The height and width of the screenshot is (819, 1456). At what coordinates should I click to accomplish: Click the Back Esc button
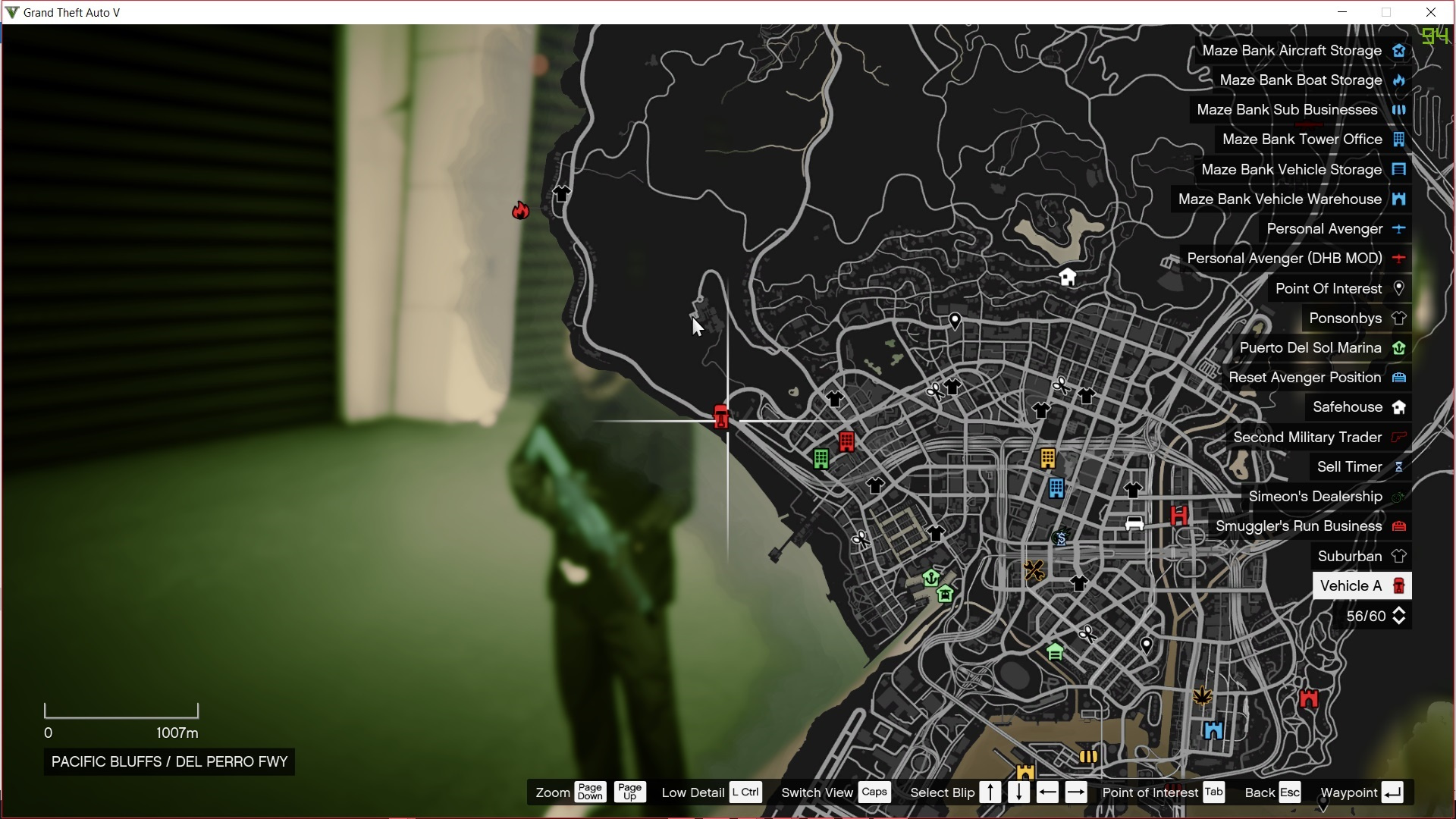[1290, 792]
